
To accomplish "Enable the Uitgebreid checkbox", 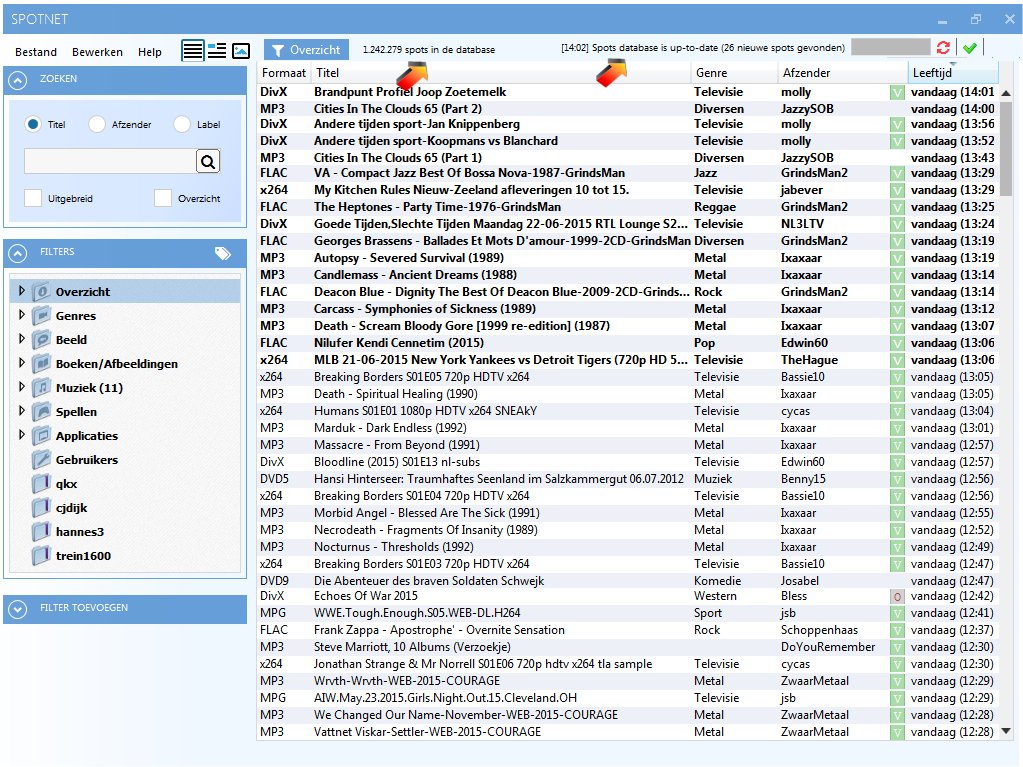I will point(33,198).
